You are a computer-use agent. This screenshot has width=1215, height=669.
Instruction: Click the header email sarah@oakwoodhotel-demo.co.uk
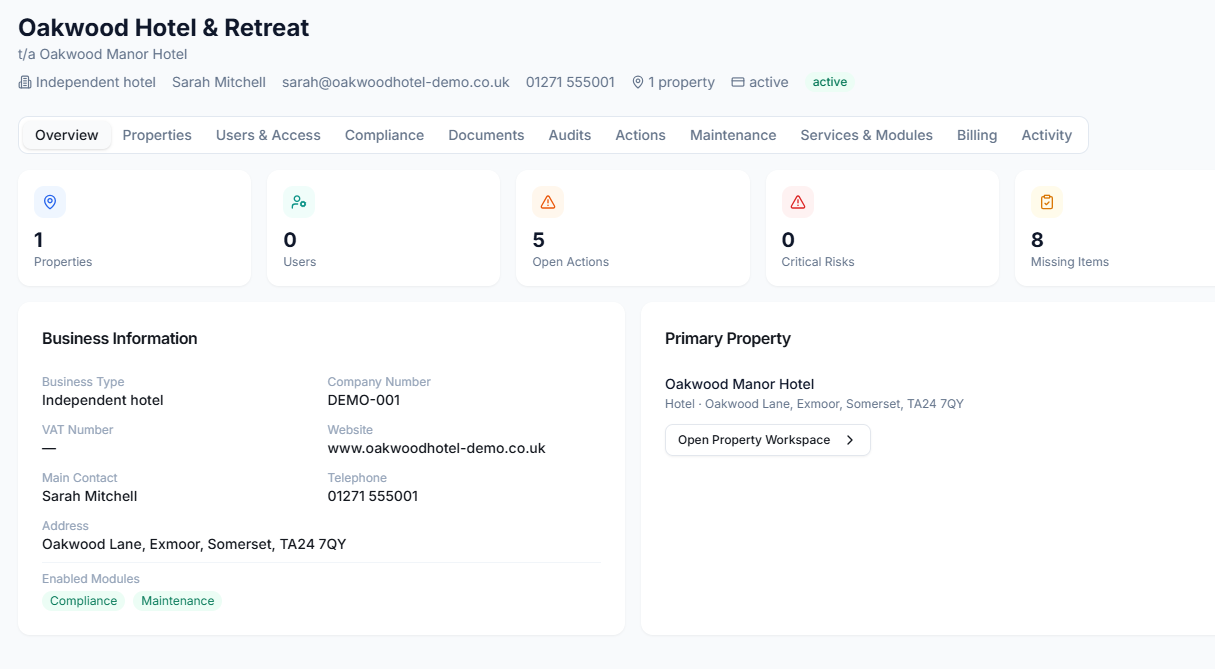pyautogui.click(x=396, y=82)
